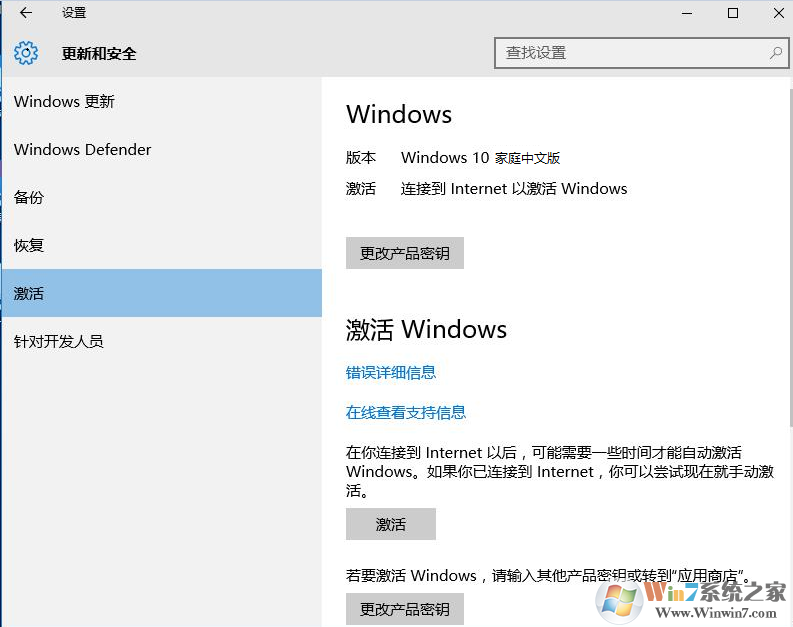Open 在线查看支持信息 link

[406, 413]
